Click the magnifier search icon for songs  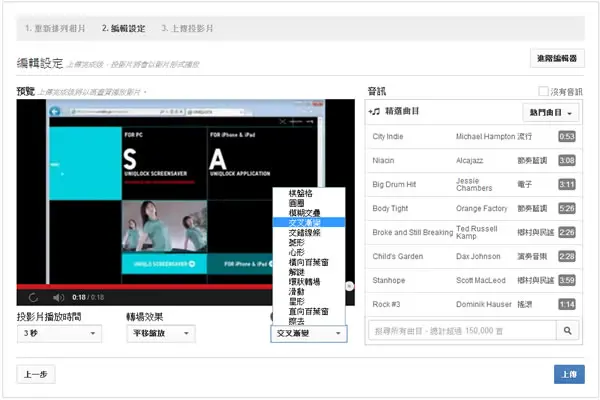568,330
